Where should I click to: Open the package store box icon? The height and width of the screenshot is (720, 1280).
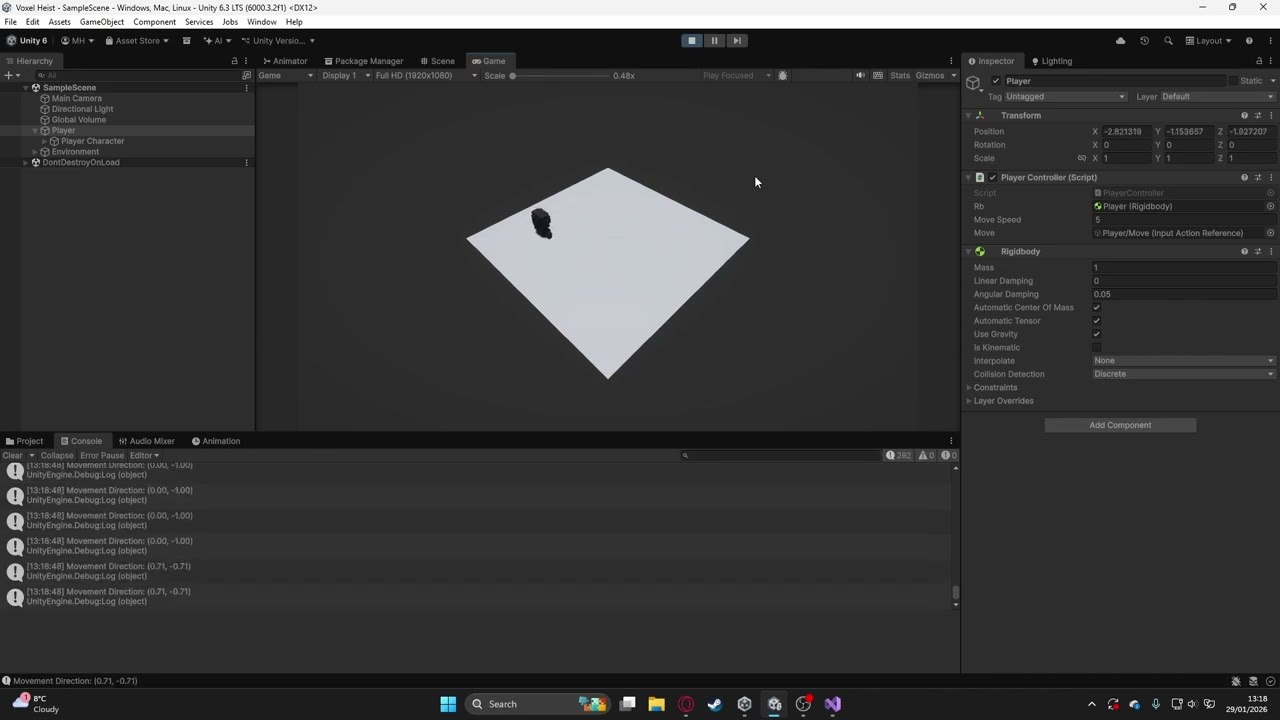pos(186,41)
